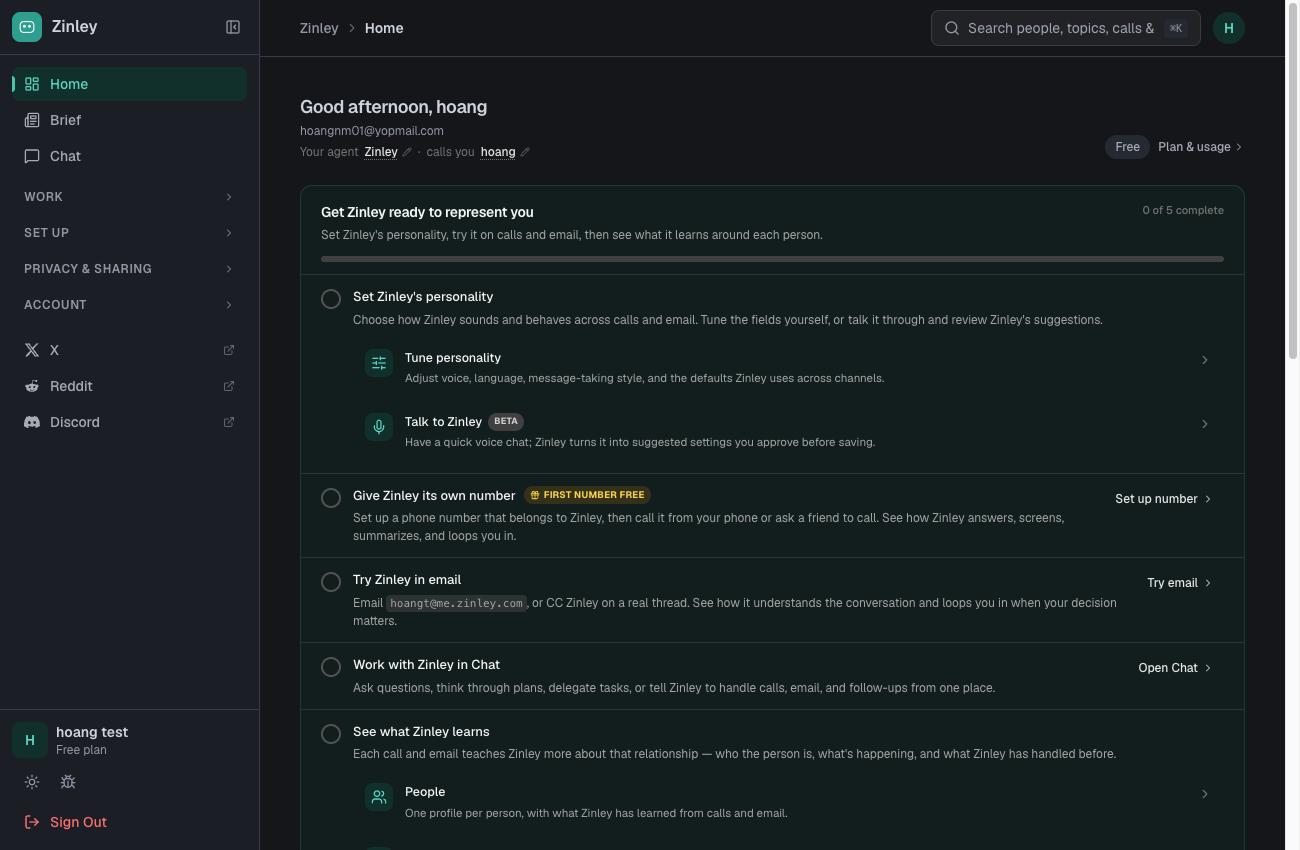Click the hoangnm01@yopmail.com email text
This screenshot has width=1300, height=850.
click(372, 131)
